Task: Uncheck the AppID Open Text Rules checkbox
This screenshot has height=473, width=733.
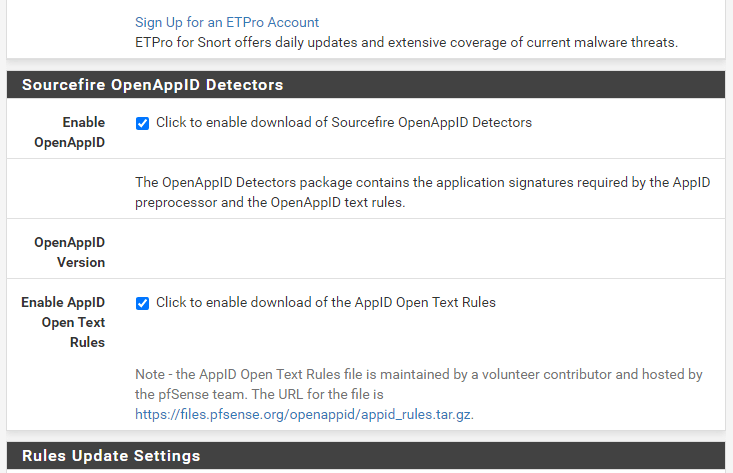Action: [142, 303]
